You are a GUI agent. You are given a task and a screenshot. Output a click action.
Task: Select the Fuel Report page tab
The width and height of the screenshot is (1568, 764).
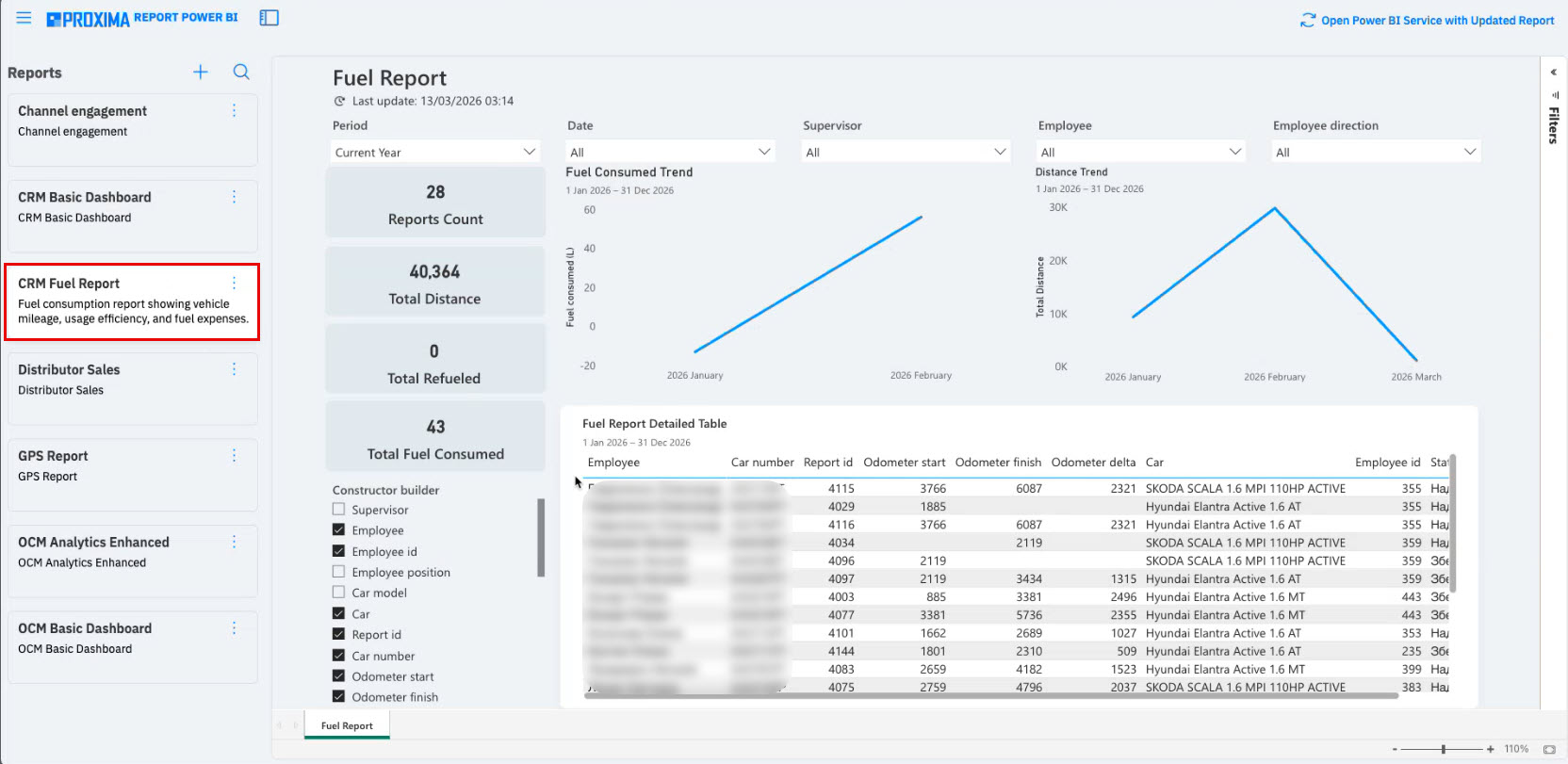[347, 725]
